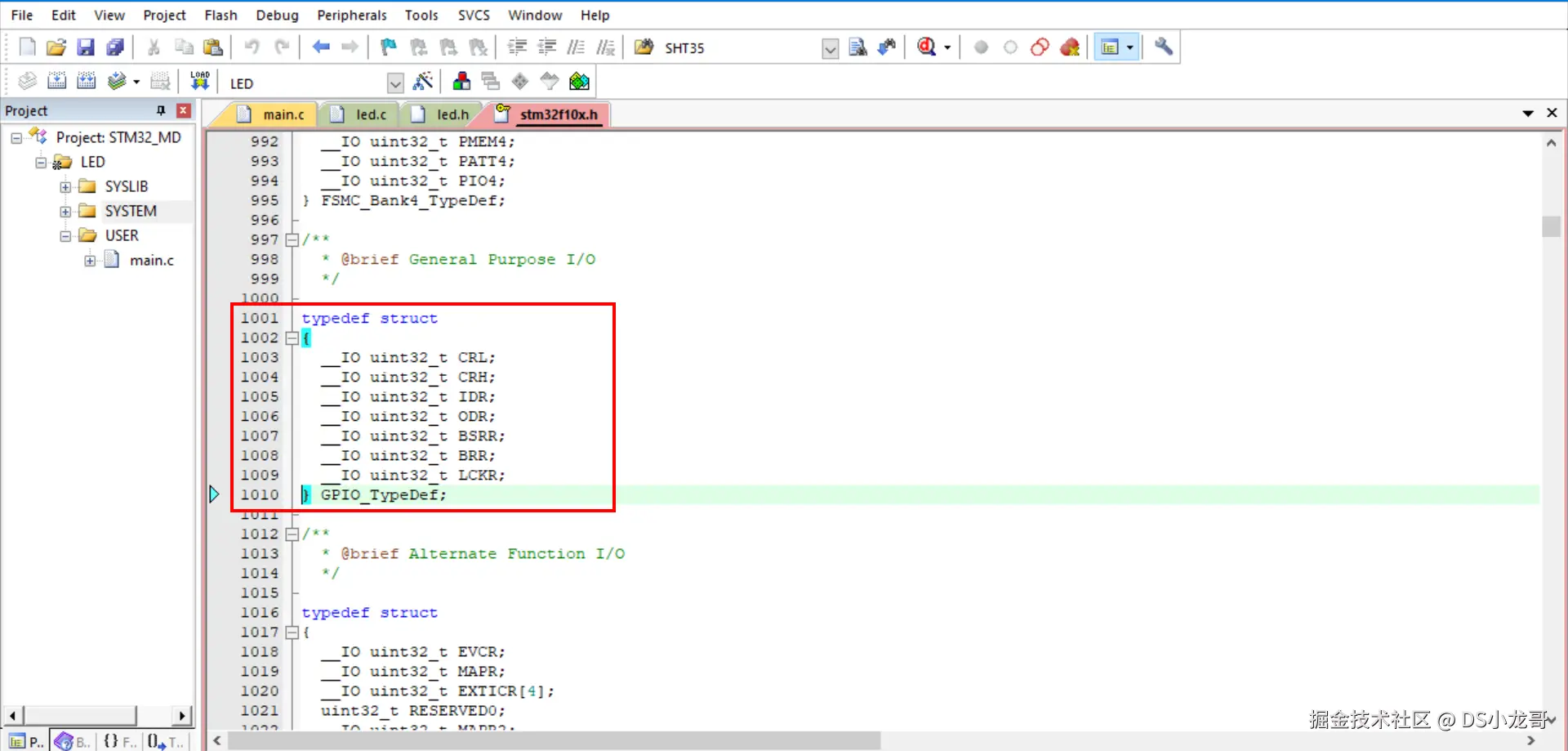This screenshot has height=751, width=1568.
Task: Disable all breakpoints
Action: pyautogui.click(x=1040, y=47)
